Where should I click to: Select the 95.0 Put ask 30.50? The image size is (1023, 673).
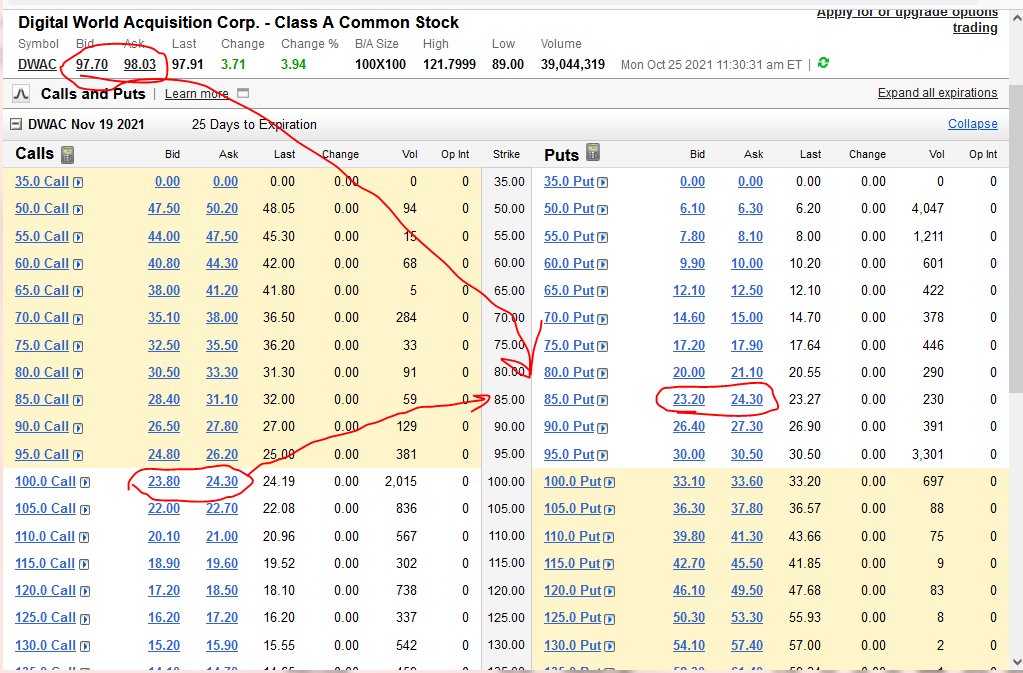(747, 454)
